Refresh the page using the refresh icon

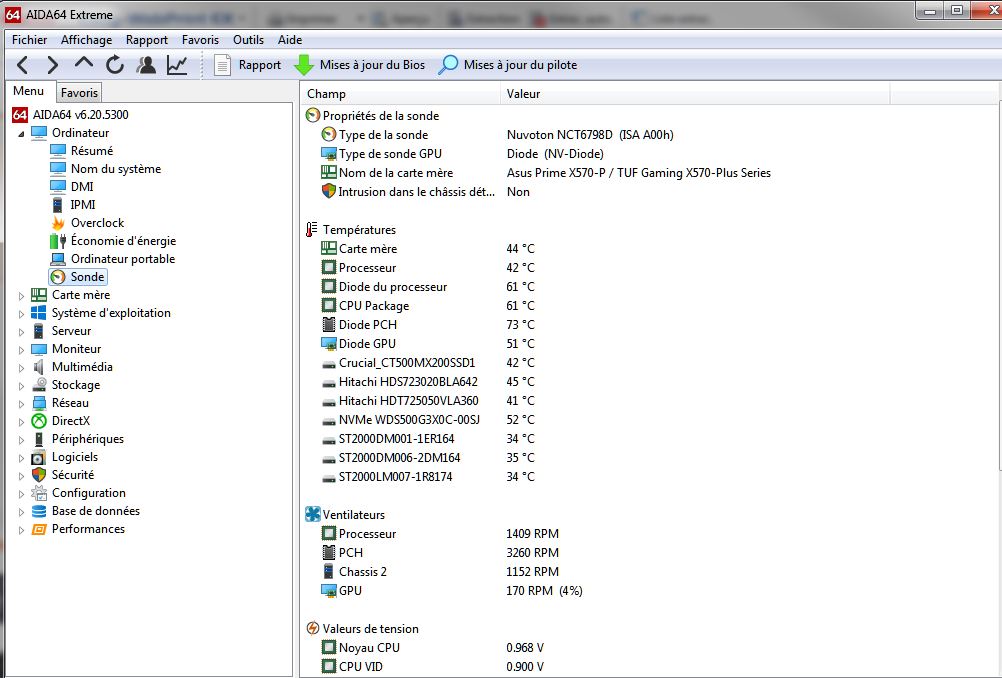pyautogui.click(x=115, y=65)
